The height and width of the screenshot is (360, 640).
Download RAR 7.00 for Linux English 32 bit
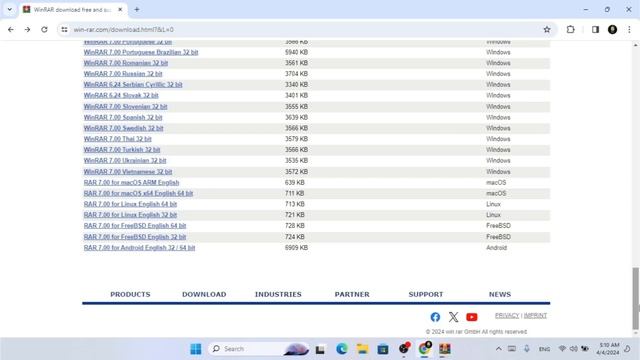(x=130, y=215)
